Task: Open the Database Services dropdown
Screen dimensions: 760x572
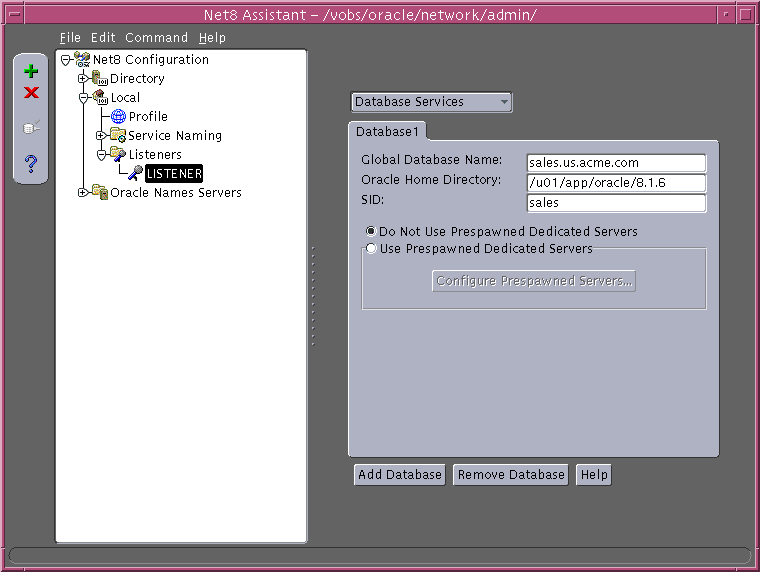Action: 431,102
